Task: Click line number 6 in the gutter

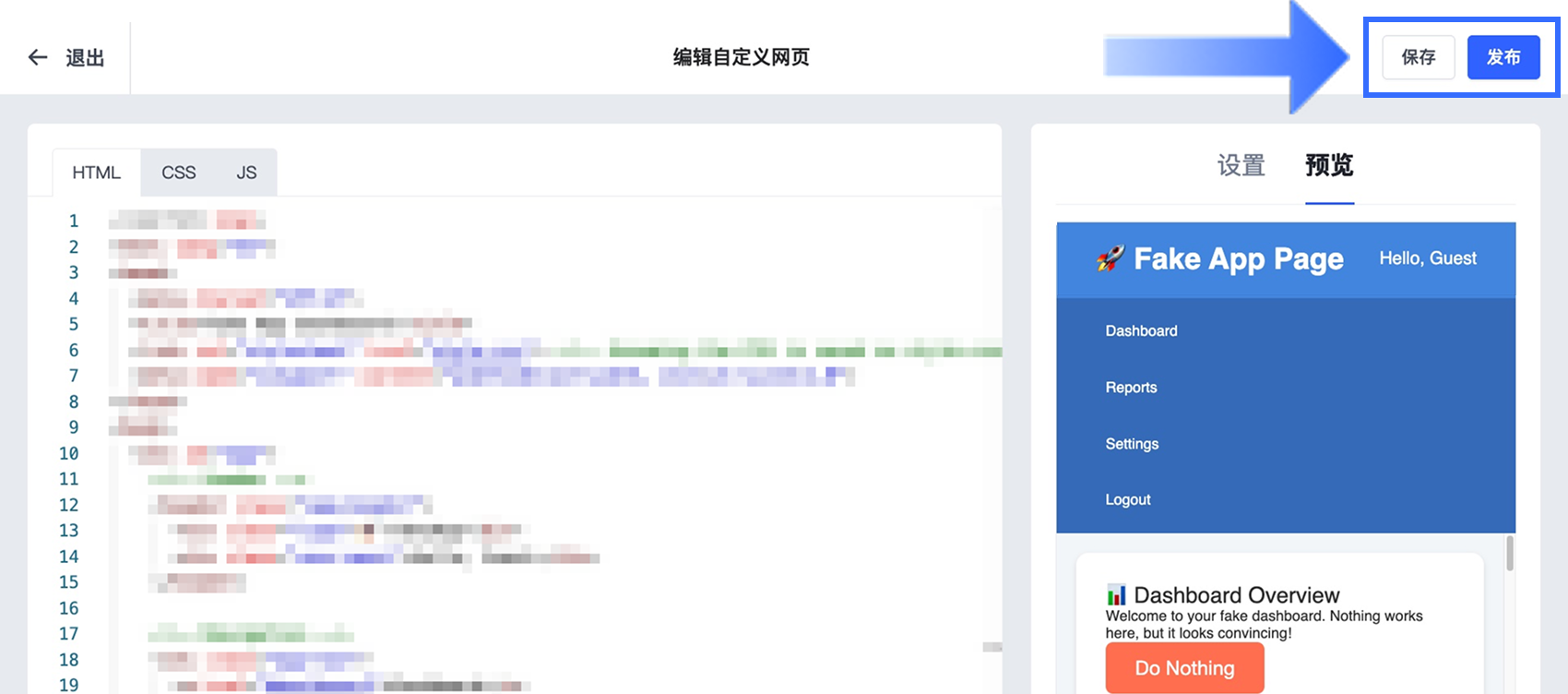Action: point(74,350)
